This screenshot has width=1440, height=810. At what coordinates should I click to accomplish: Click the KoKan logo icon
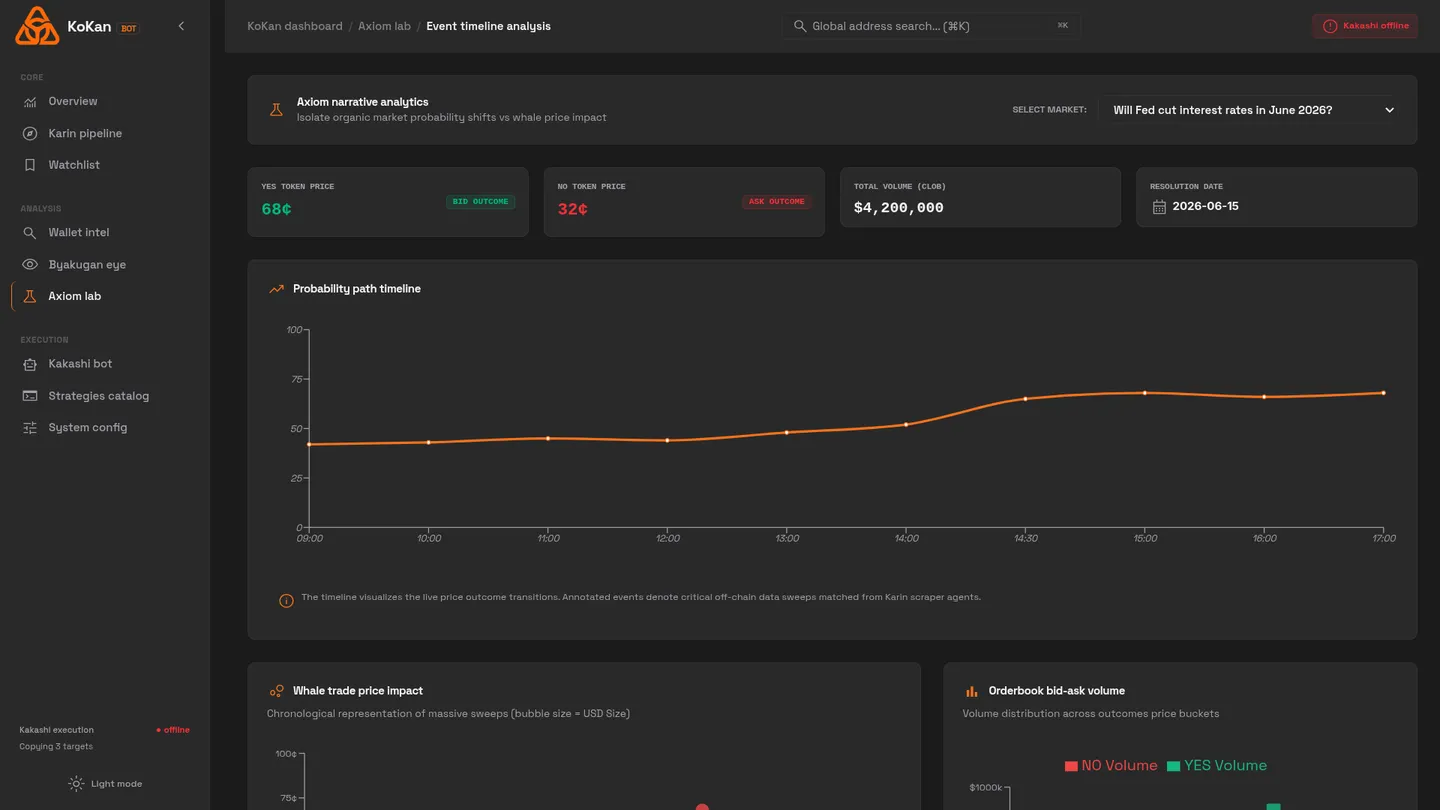(37, 26)
